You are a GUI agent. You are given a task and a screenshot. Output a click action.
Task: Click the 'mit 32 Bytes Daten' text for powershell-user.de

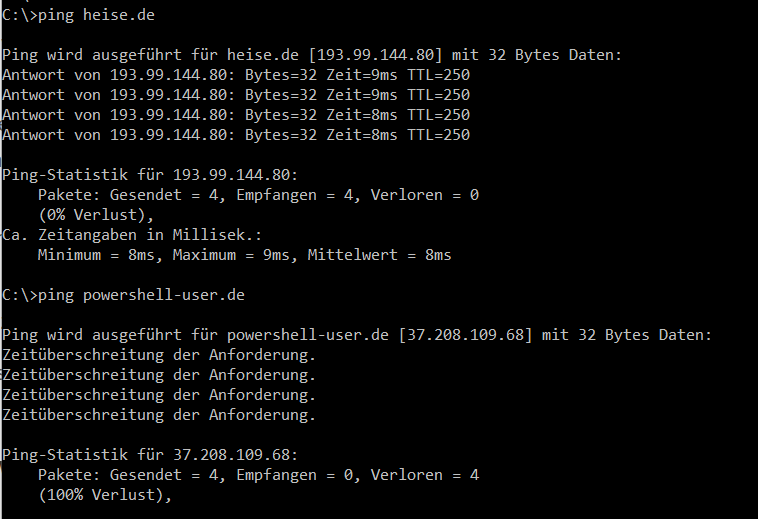(627, 335)
